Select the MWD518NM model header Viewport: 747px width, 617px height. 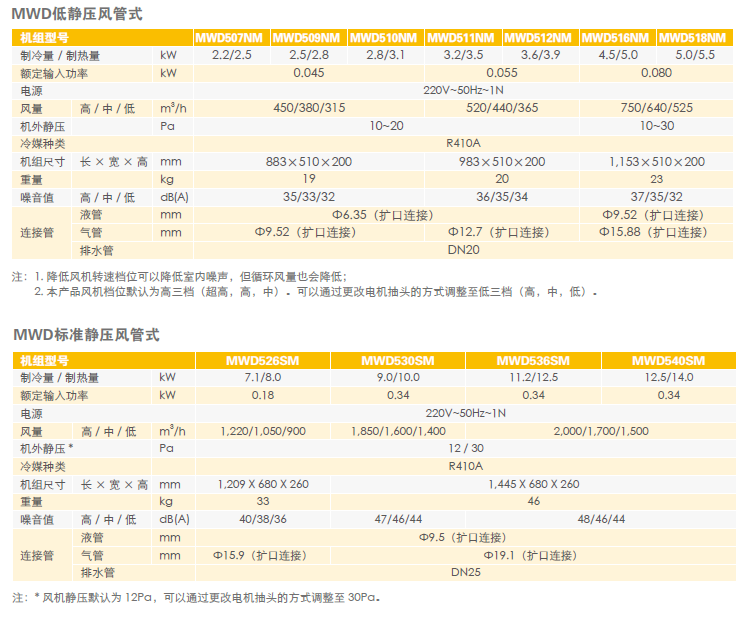point(695,38)
